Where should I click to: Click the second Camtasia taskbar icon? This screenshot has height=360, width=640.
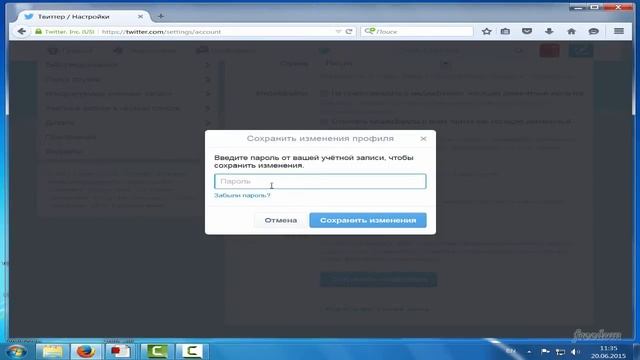(x=191, y=351)
